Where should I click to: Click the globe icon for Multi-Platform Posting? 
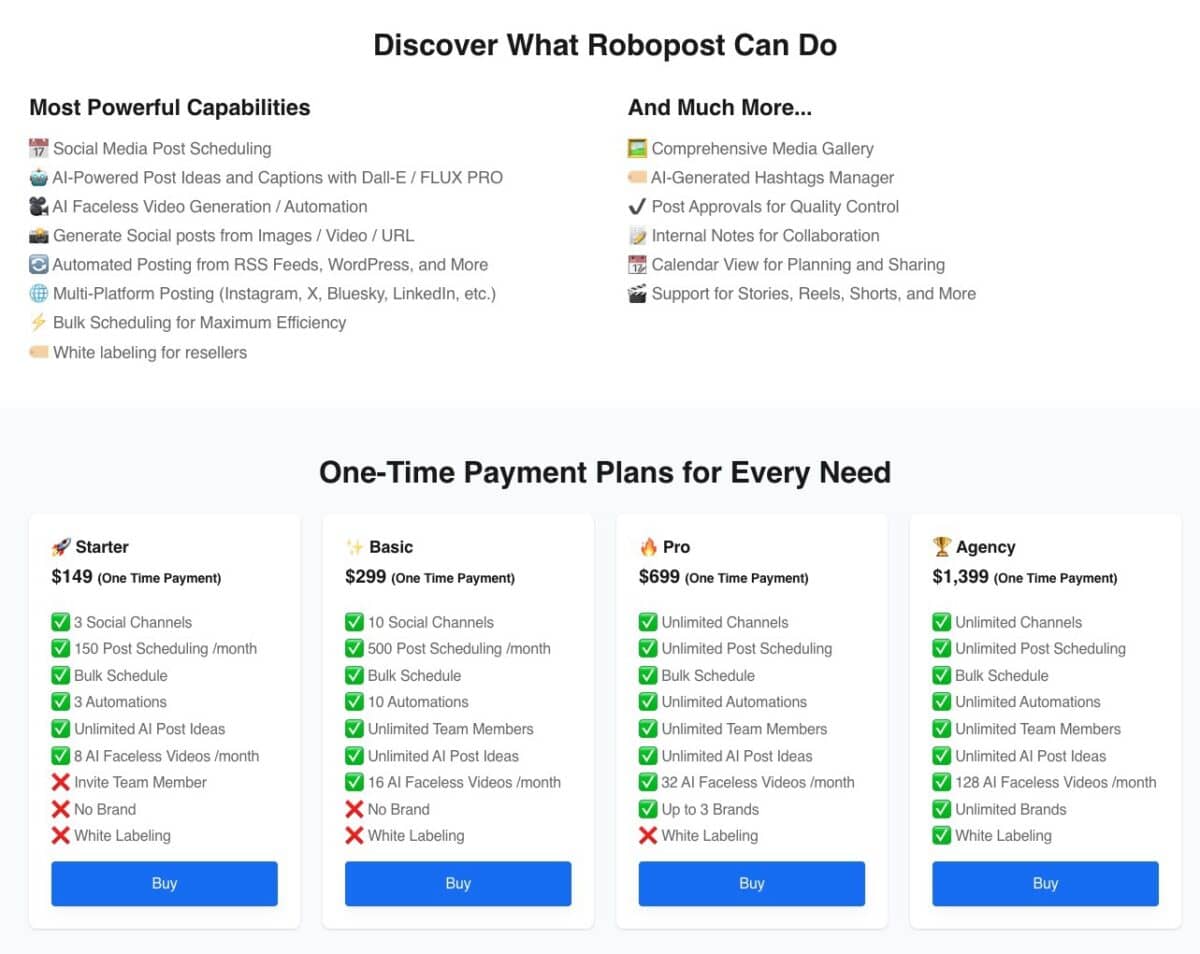(x=39, y=294)
